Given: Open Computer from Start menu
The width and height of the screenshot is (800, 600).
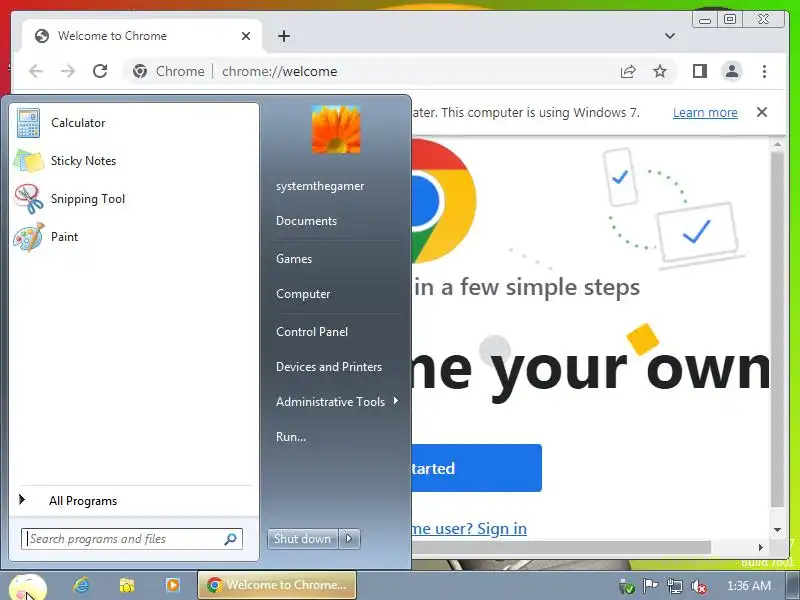Looking at the screenshot, I should coord(303,294).
